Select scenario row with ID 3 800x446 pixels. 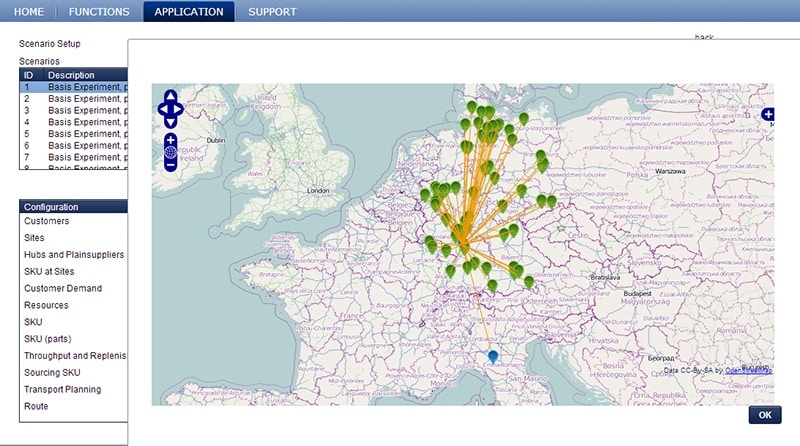click(x=73, y=110)
